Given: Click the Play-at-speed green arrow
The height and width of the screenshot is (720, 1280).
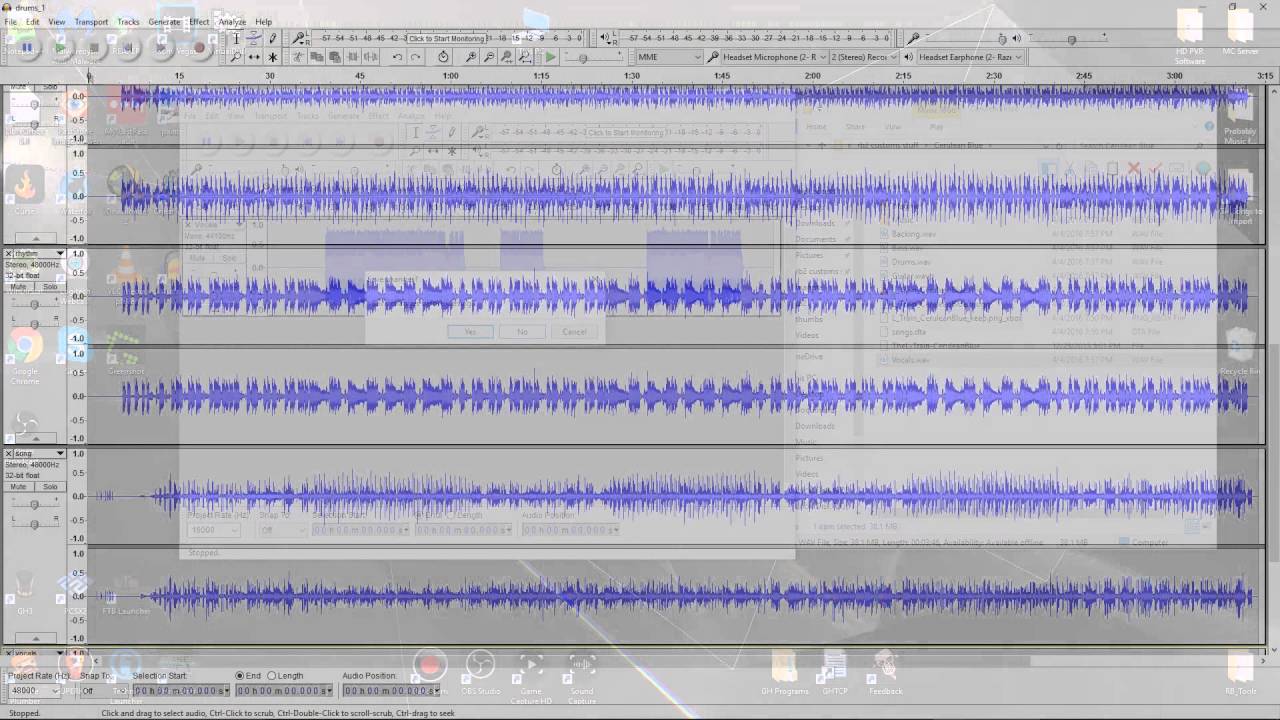Looking at the screenshot, I should [550, 57].
